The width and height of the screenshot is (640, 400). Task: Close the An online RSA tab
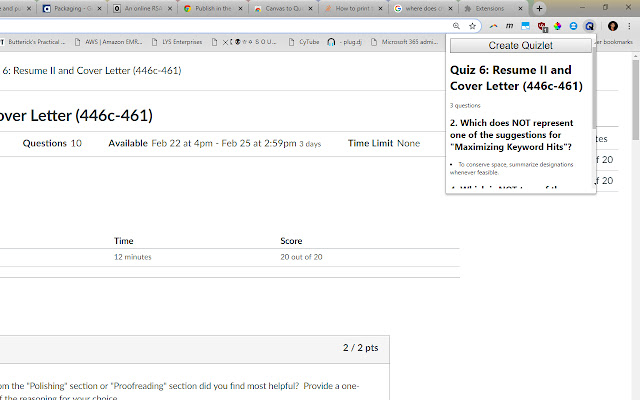(x=170, y=9)
